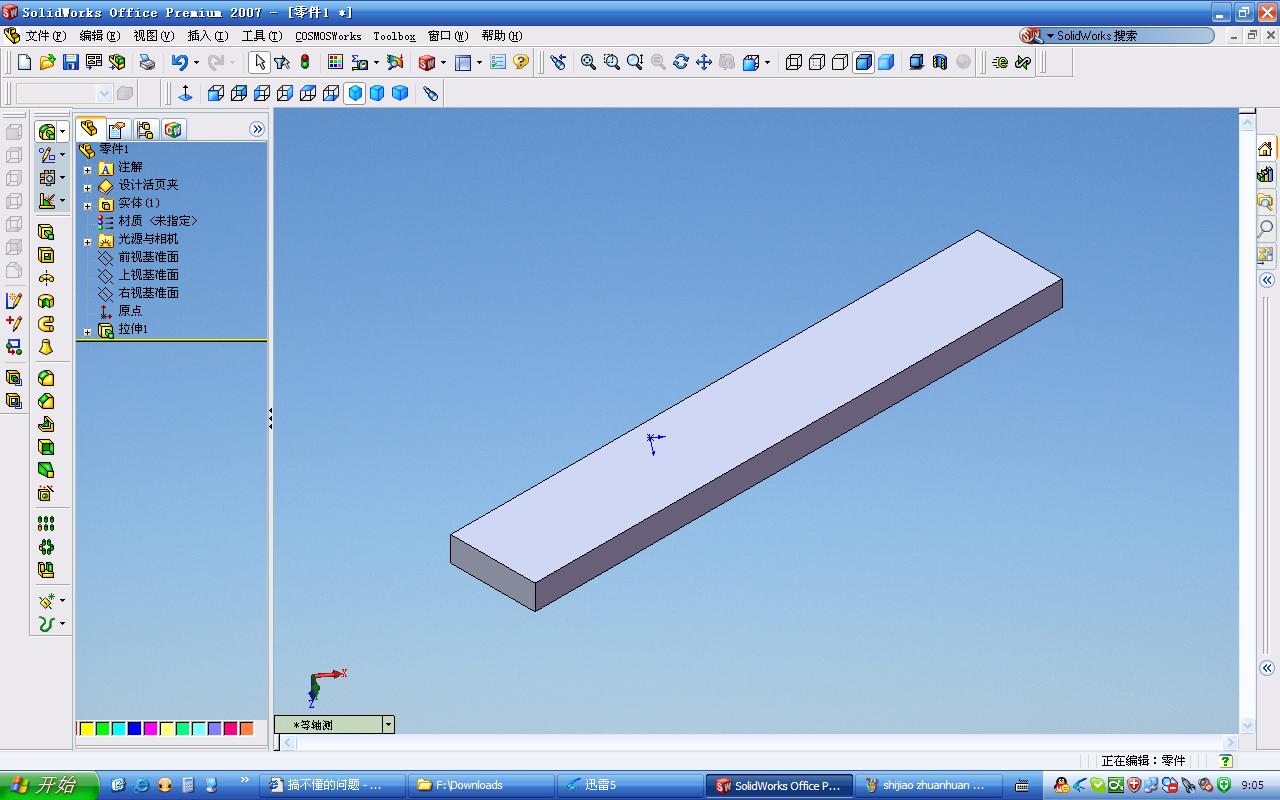Click the Zoom to Fit magnifier icon
Viewport: 1280px width, 800px height.
pyautogui.click(x=588, y=62)
